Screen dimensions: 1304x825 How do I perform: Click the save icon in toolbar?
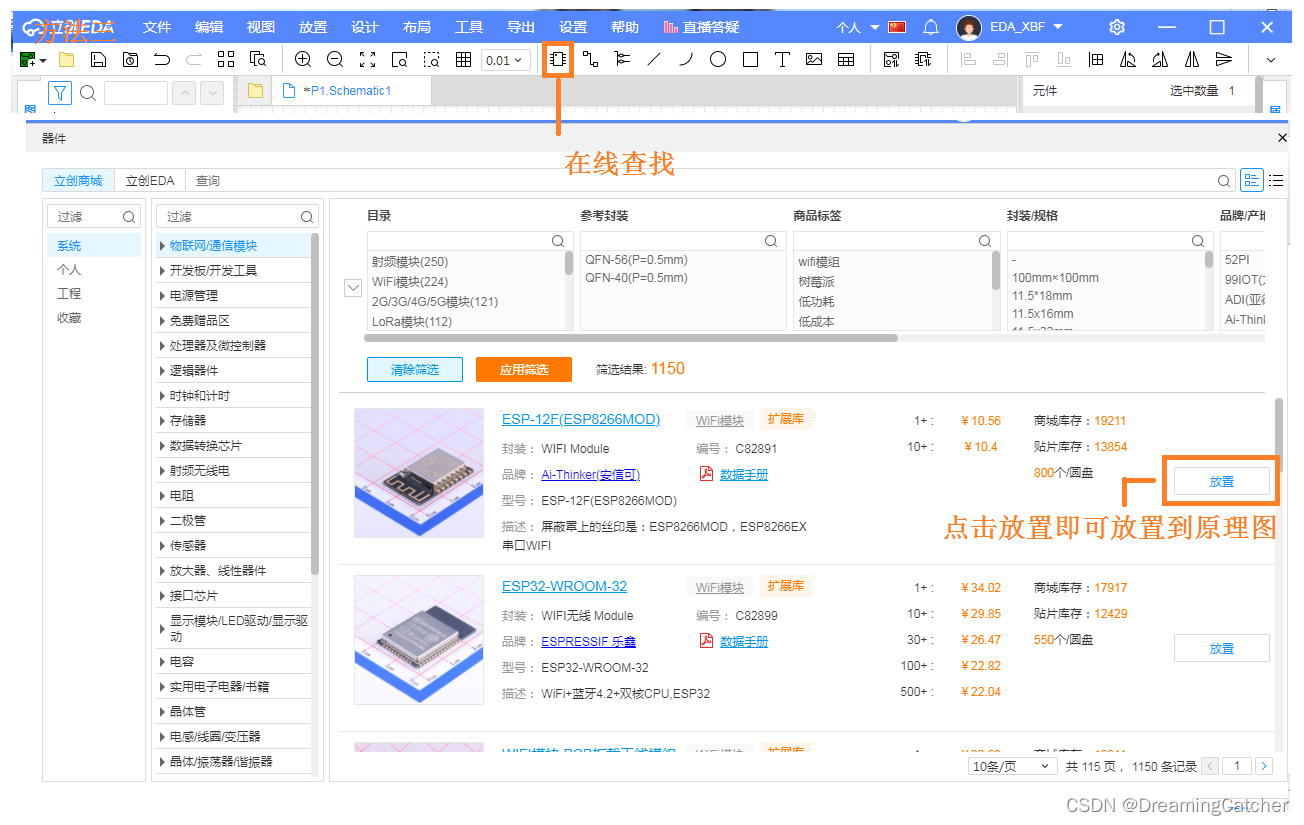coord(98,60)
